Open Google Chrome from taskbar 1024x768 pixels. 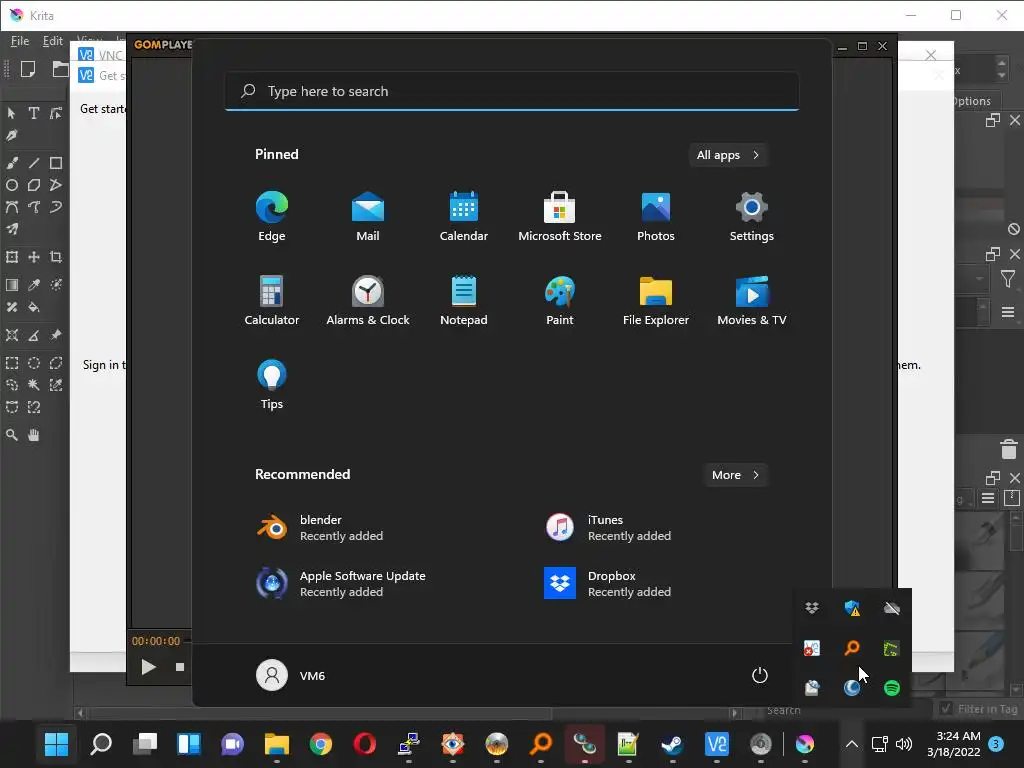coord(321,744)
